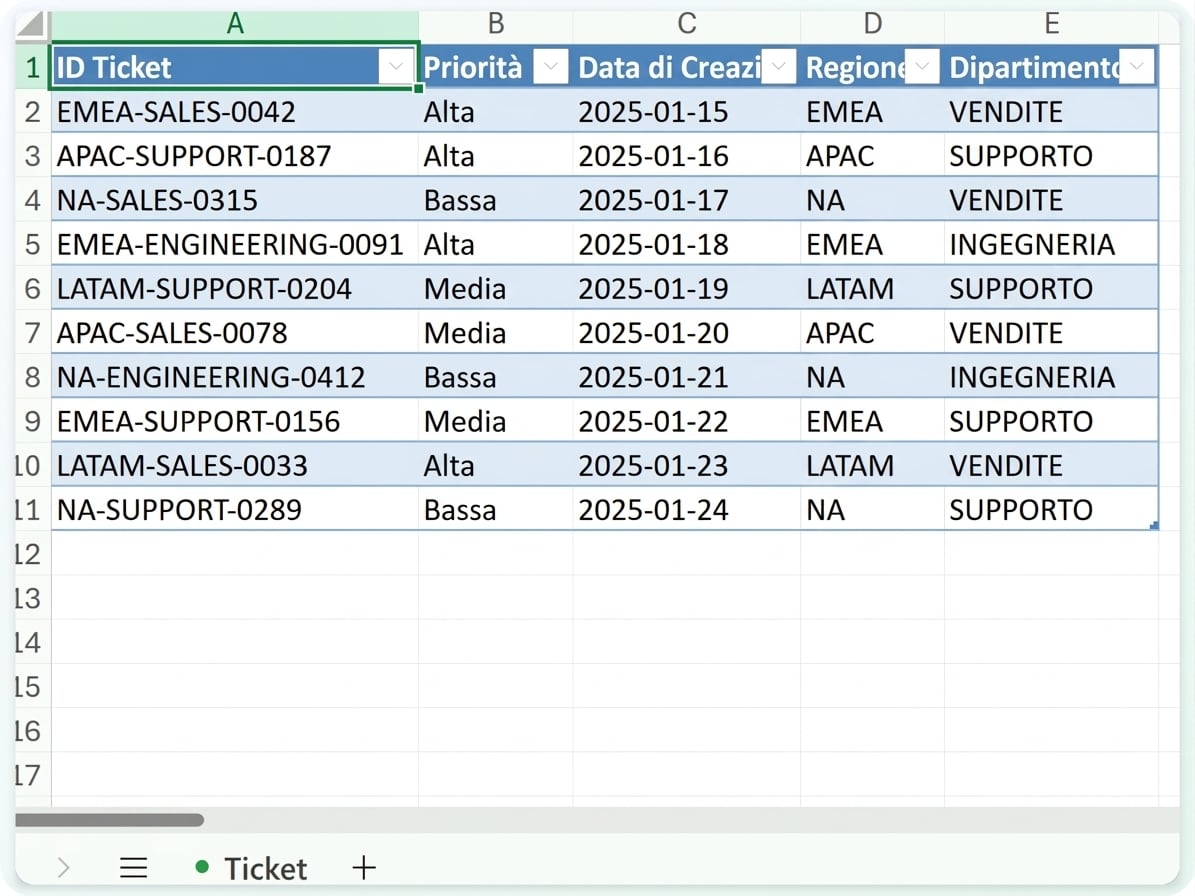Select cell APAC-SALES-0078
The width and height of the screenshot is (1195, 896).
click(235, 333)
